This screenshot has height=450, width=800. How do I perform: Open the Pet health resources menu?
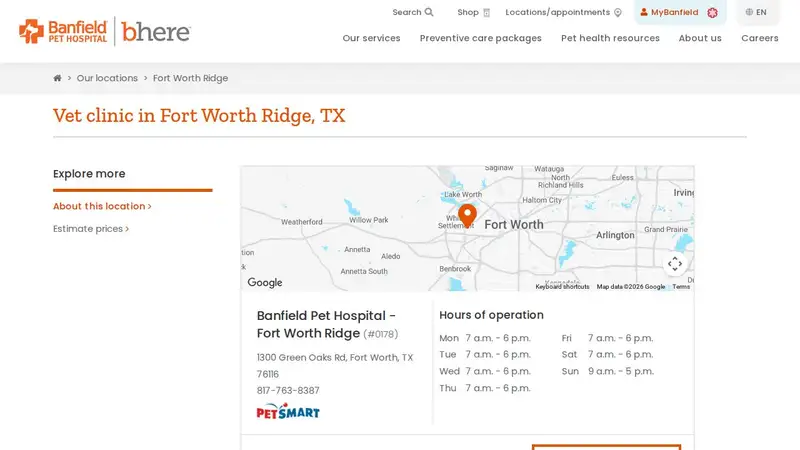(x=610, y=38)
